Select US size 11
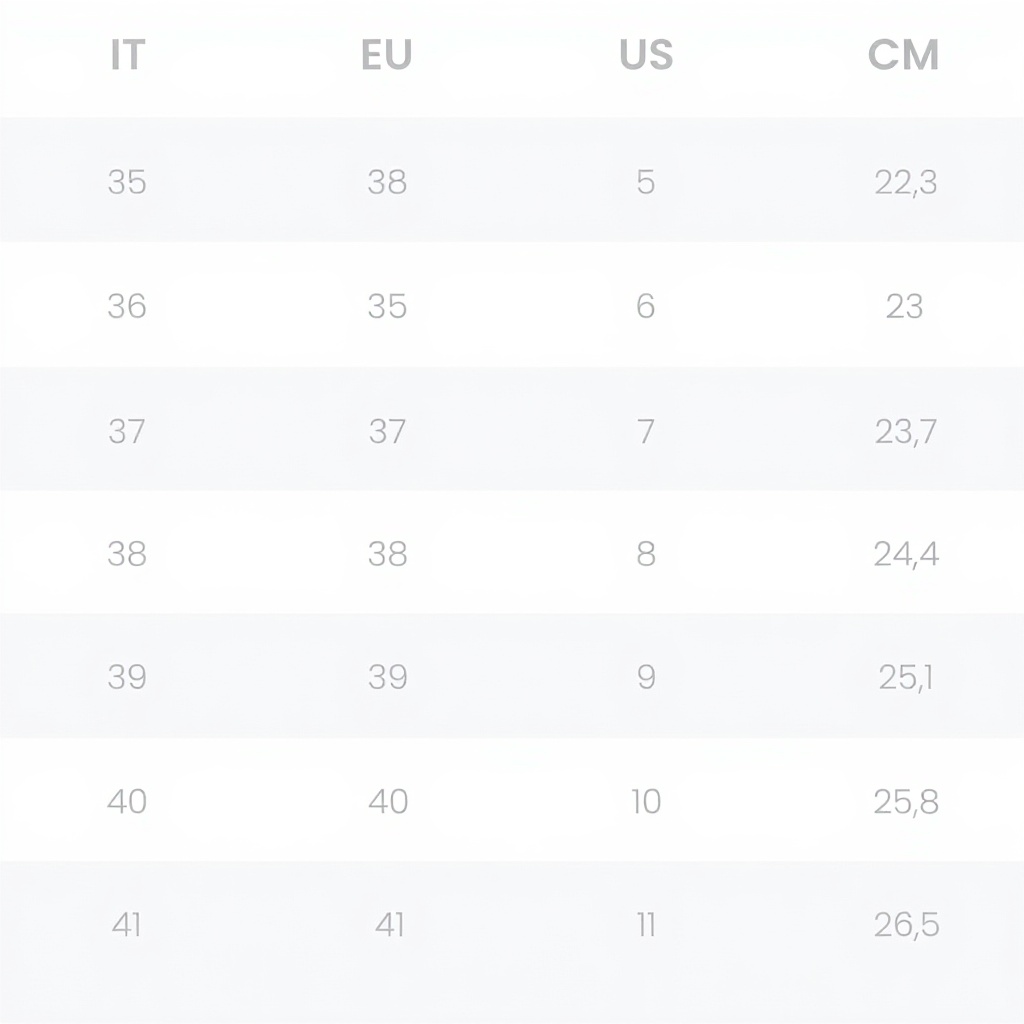The image size is (1024, 1024). tap(646, 925)
